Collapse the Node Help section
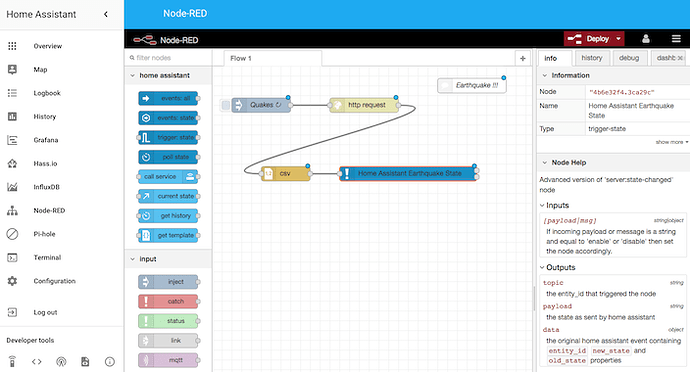 (545, 162)
